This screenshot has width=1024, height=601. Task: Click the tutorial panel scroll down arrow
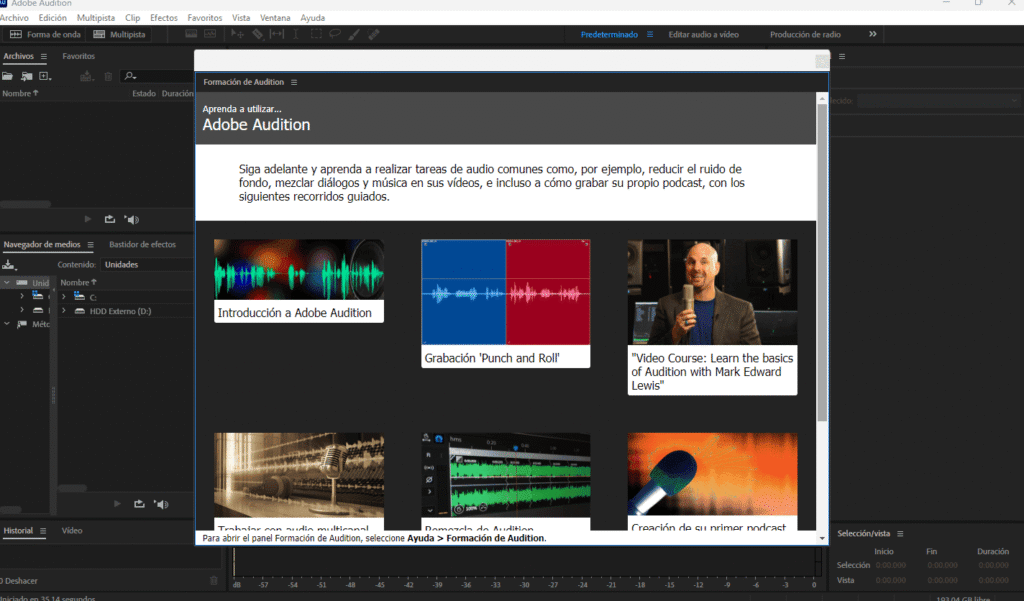[822, 538]
